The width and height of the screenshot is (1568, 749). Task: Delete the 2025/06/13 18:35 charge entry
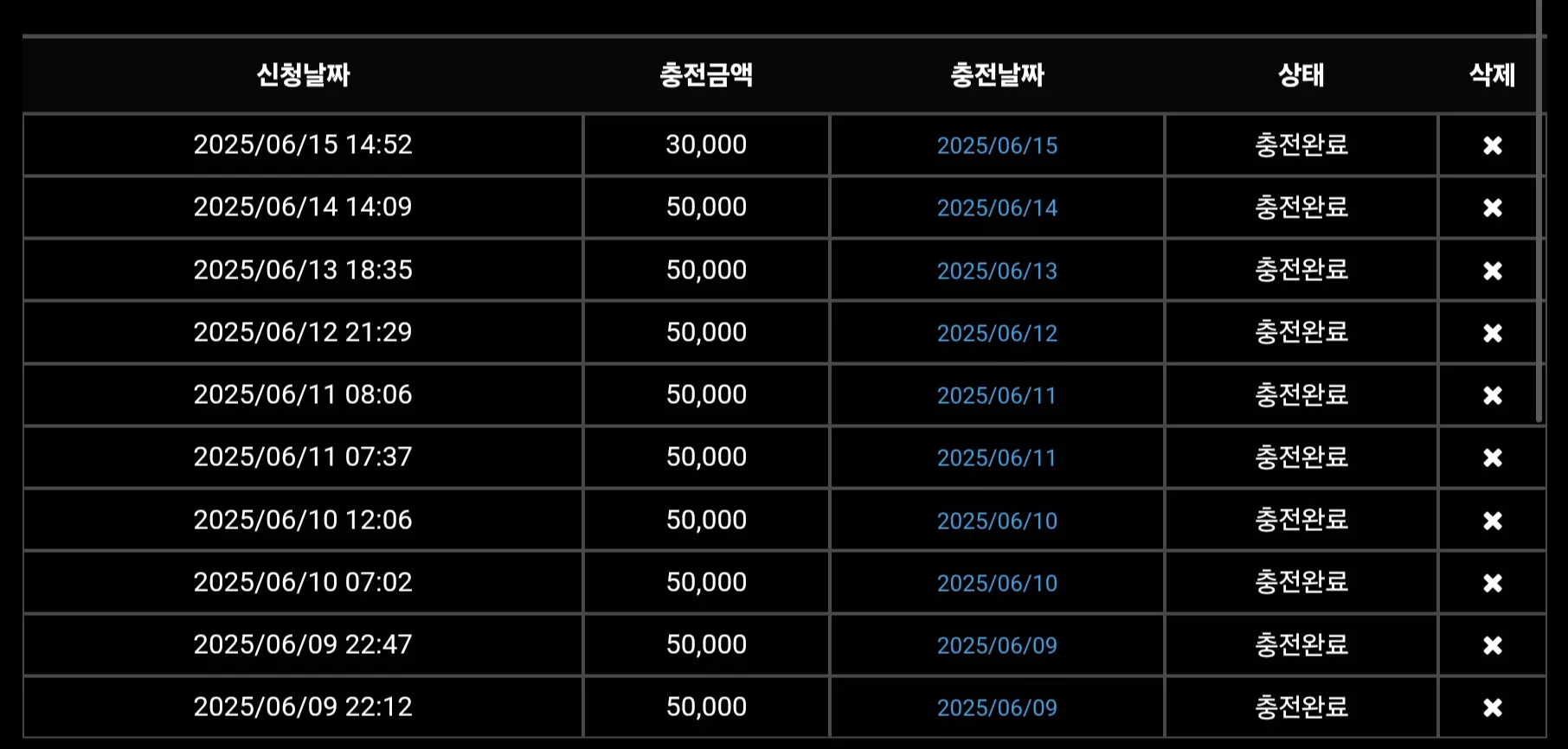1492,271
